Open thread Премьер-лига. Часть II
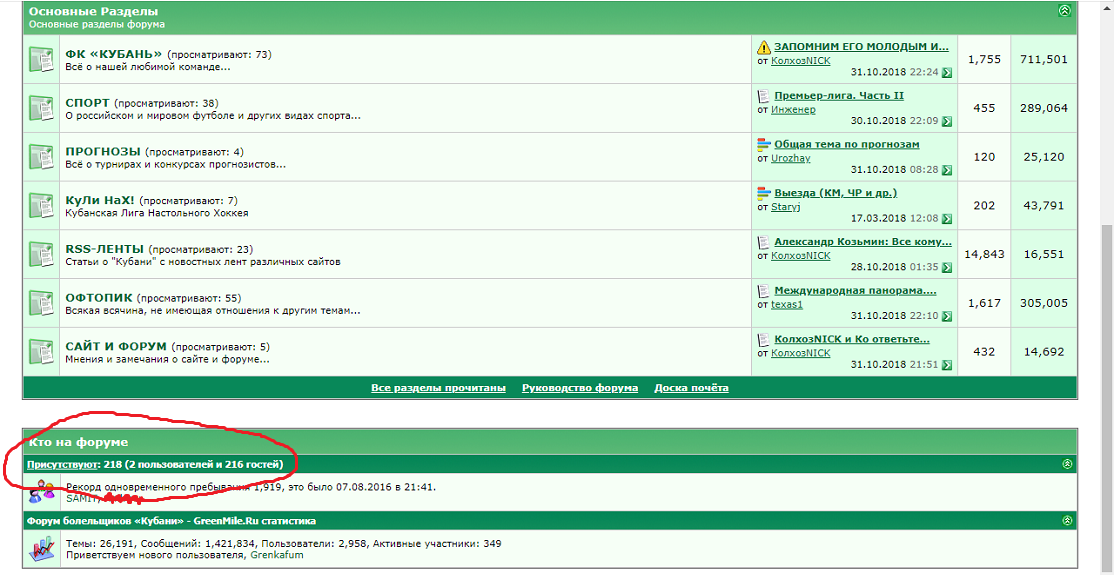Image resolution: width=1114 pixels, height=575 pixels. point(838,96)
